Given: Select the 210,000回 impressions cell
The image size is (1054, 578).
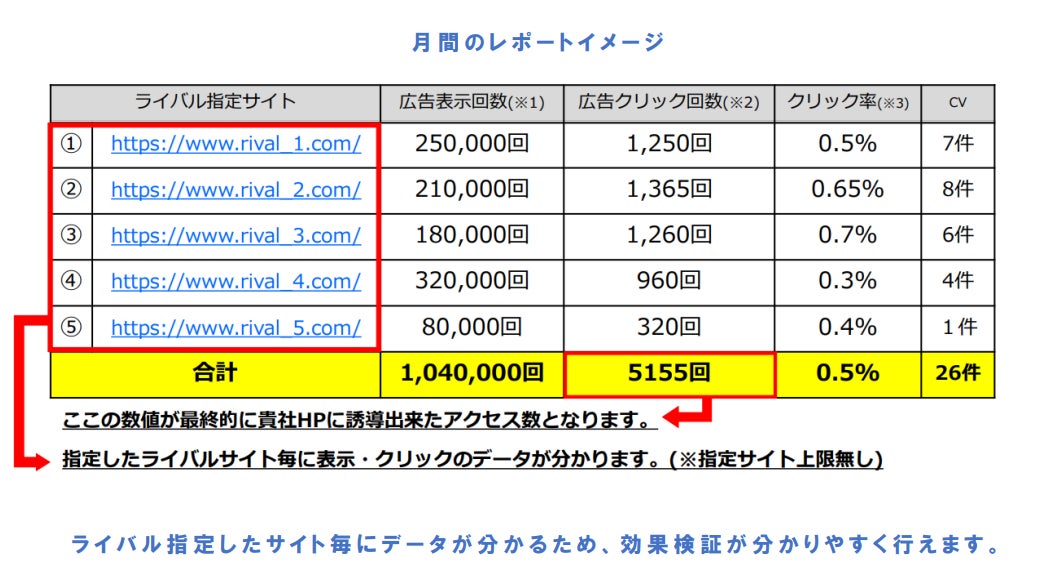Looking at the screenshot, I should tap(472, 191).
